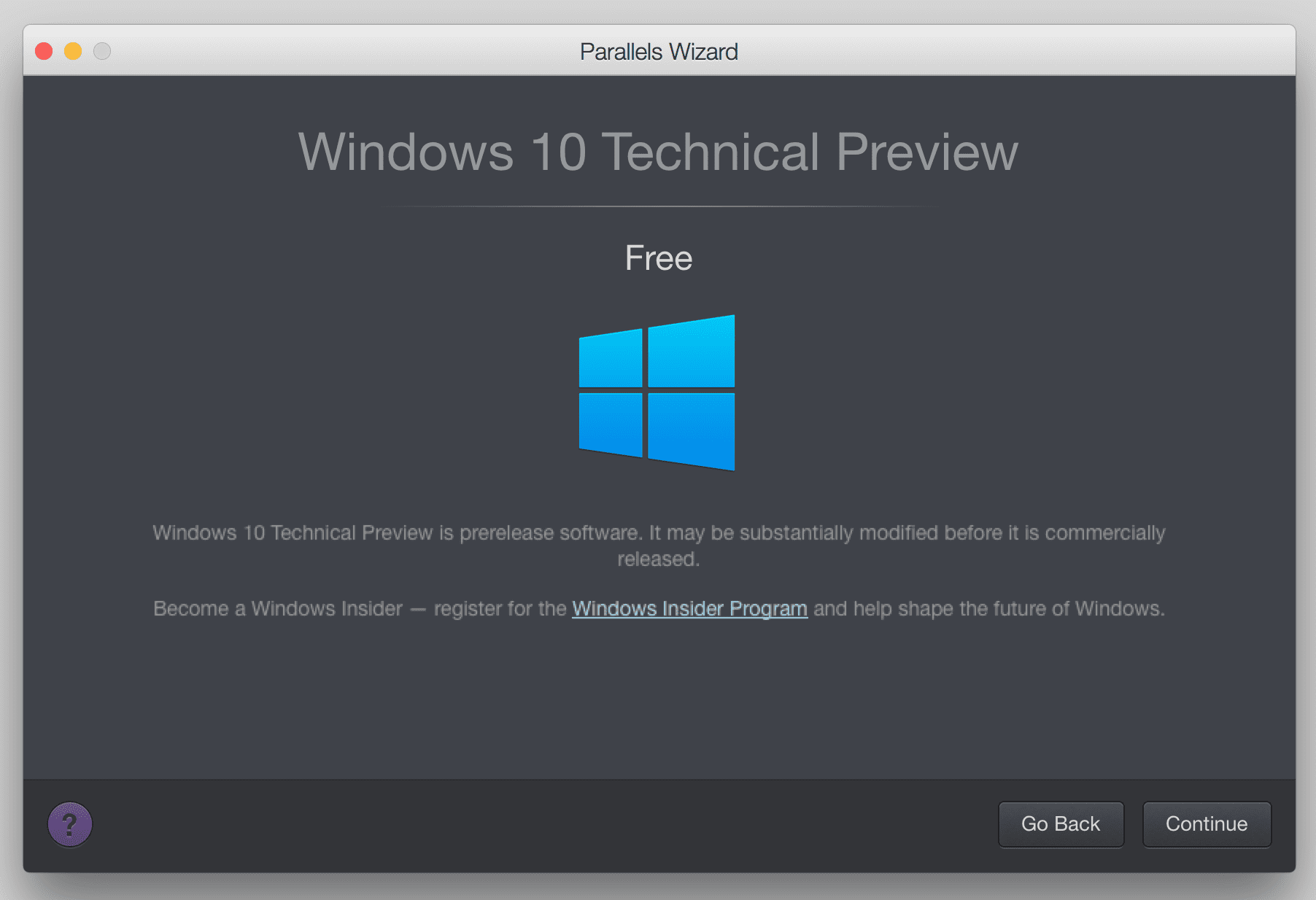Click the Windows 10 Technical Preview heading

pos(658,152)
